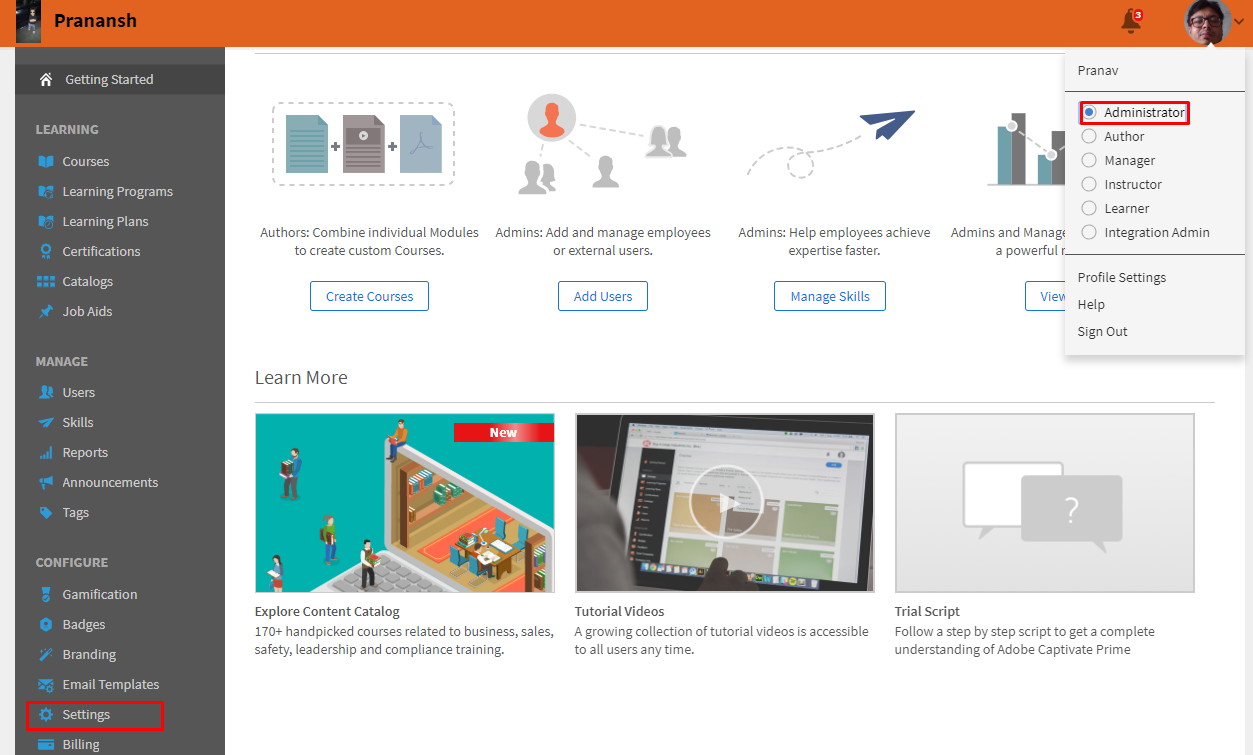Open Courses via its book icon
The image size is (1253, 755).
pyautogui.click(x=46, y=161)
